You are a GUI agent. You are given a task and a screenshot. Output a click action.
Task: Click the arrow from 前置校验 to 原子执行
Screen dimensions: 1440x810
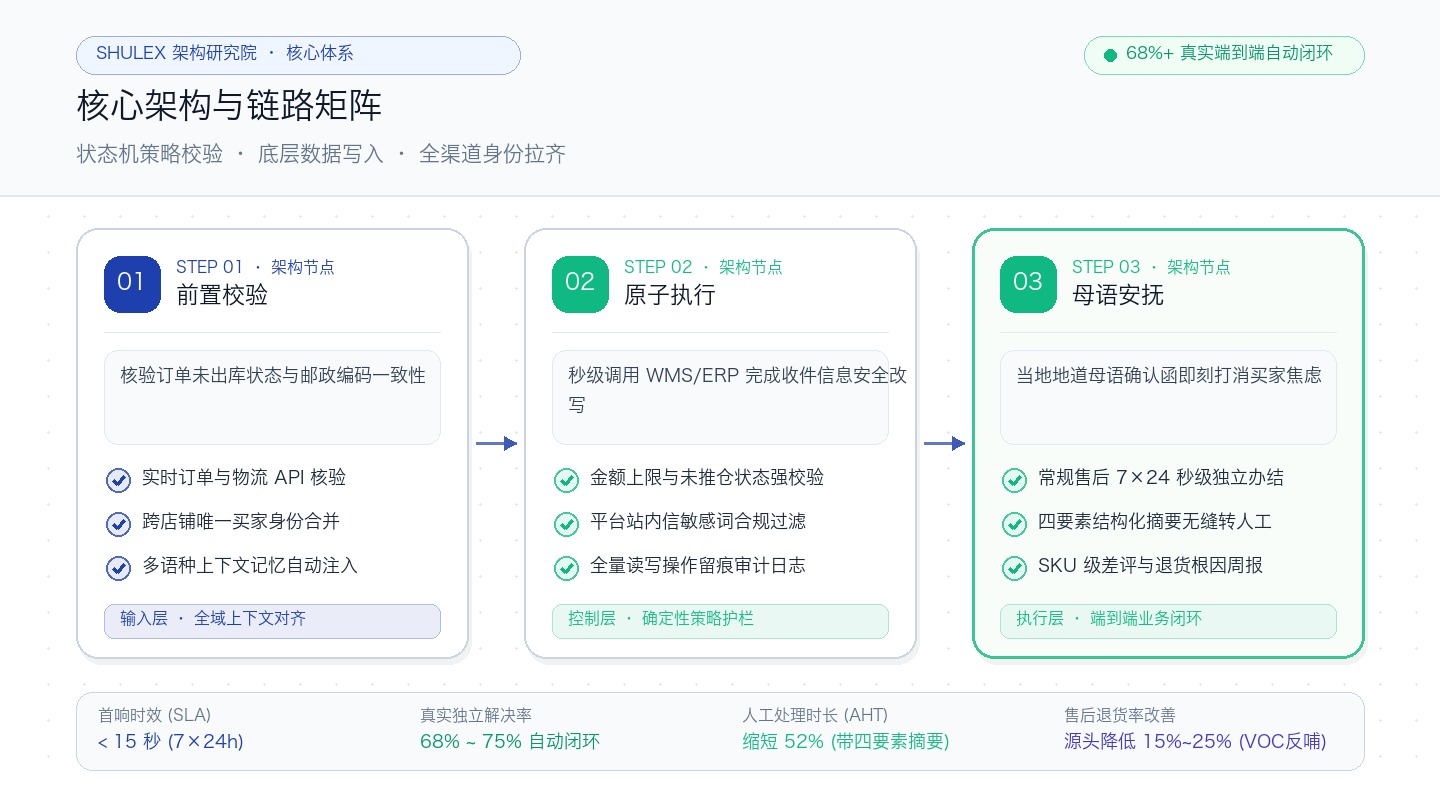(496, 443)
